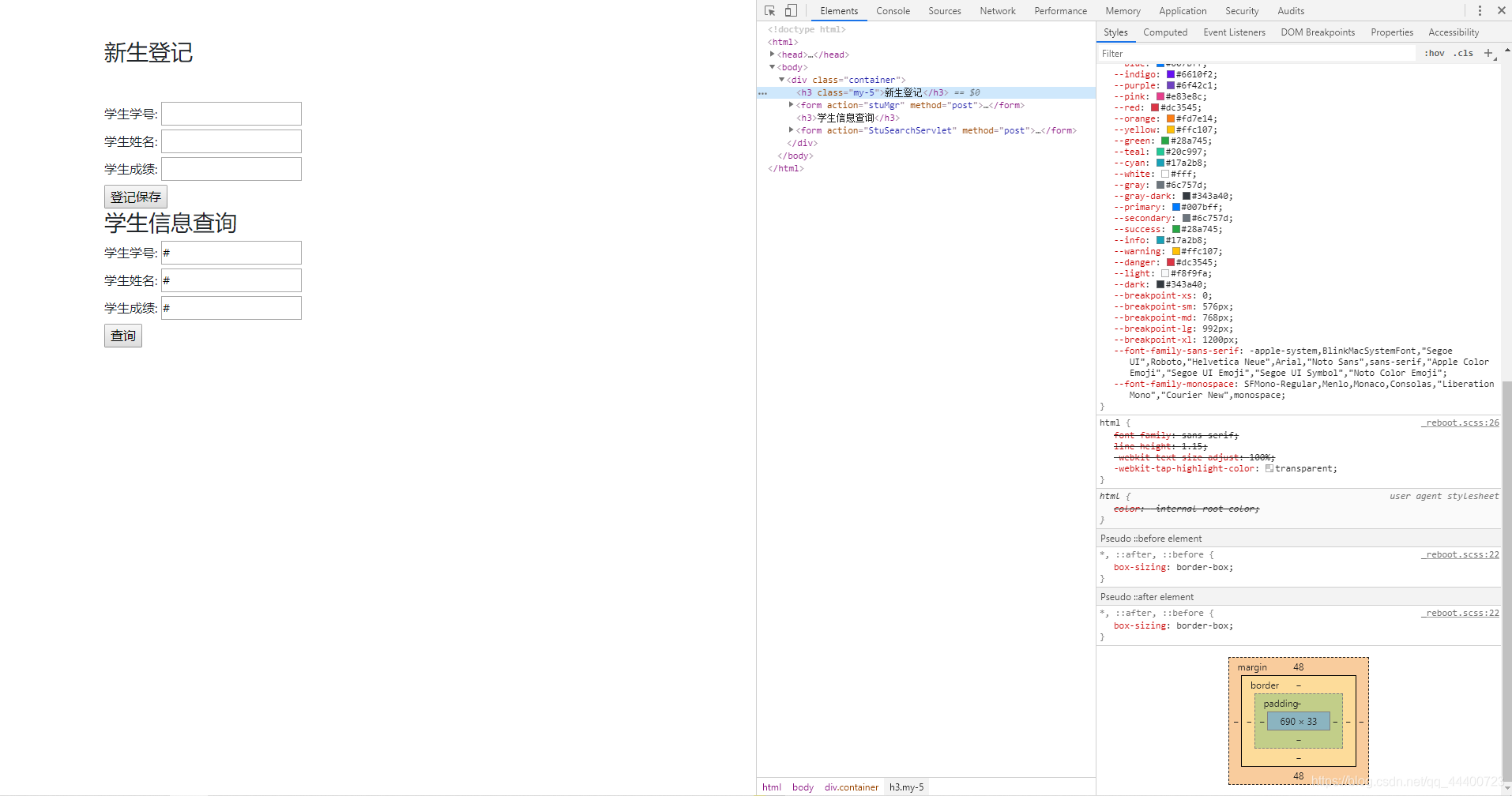The image size is (1512, 796).
Task: Switch to Console tab
Action: click(893, 11)
